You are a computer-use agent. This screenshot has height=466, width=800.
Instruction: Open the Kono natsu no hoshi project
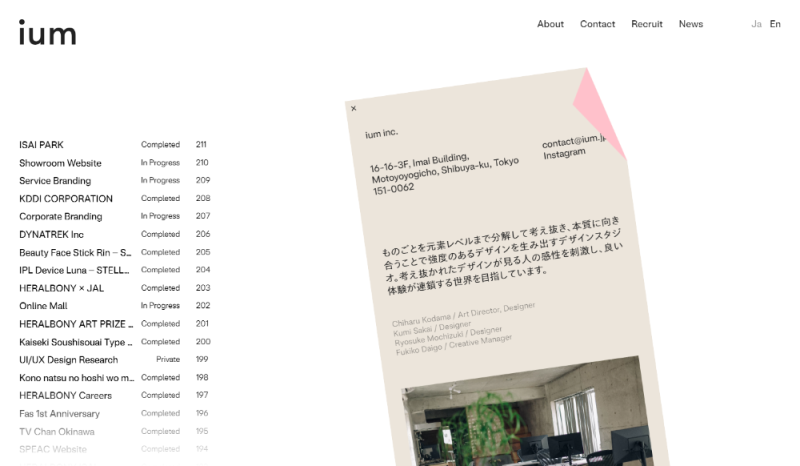[x=77, y=378]
